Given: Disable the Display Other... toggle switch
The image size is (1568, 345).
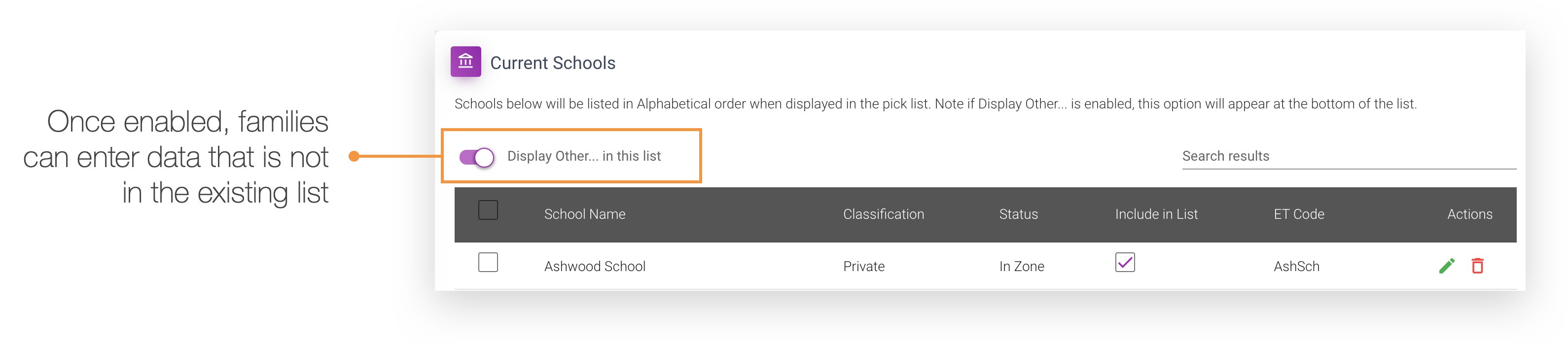Looking at the screenshot, I should [x=477, y=156].
